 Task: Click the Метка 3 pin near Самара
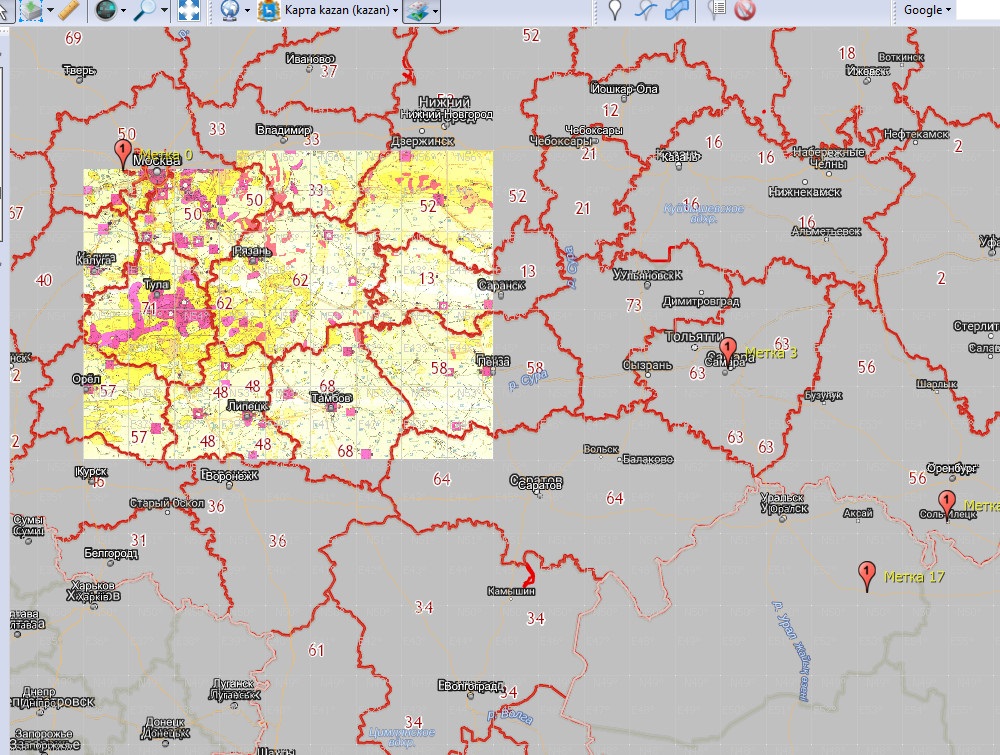click(728, 350)
